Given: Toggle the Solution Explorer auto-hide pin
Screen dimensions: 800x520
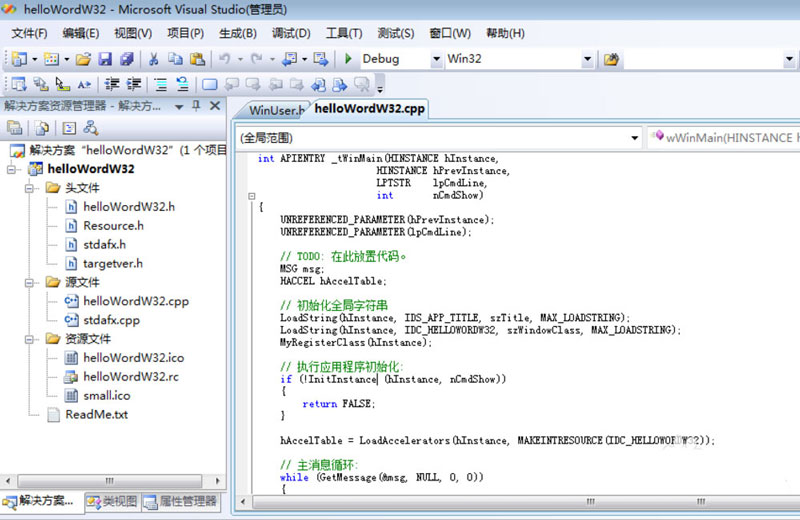Looking at the screenshot, I should click(x=196, y=105).
